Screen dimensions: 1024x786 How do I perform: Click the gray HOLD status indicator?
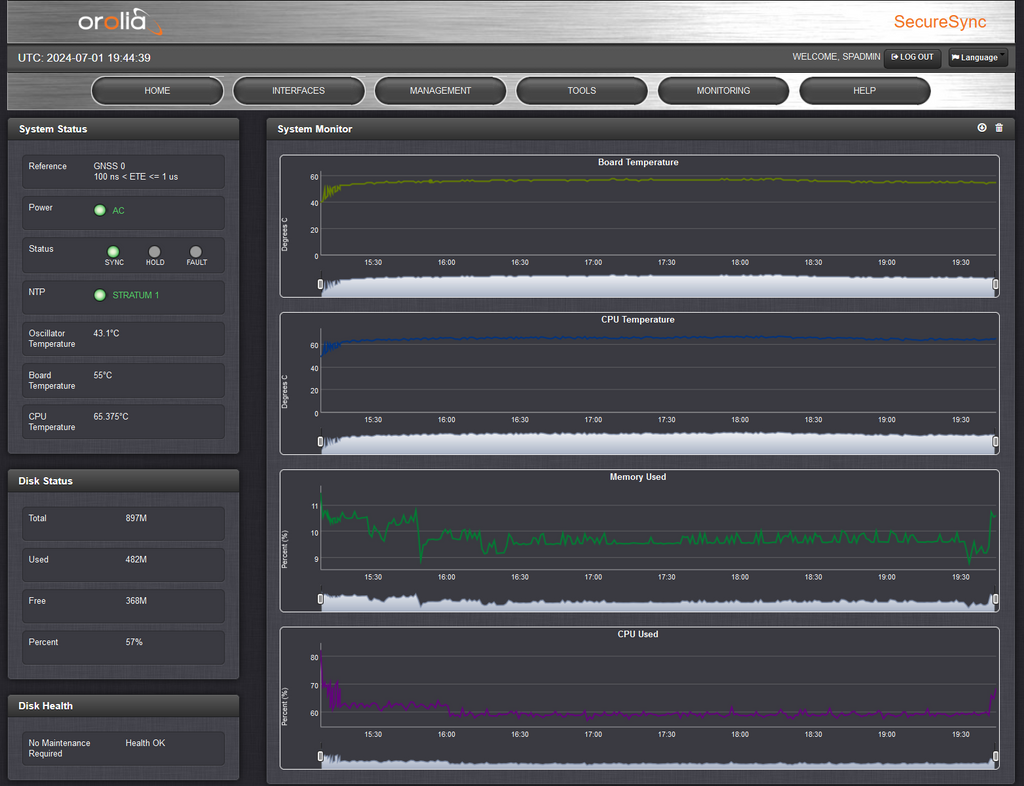coord(154,252)
